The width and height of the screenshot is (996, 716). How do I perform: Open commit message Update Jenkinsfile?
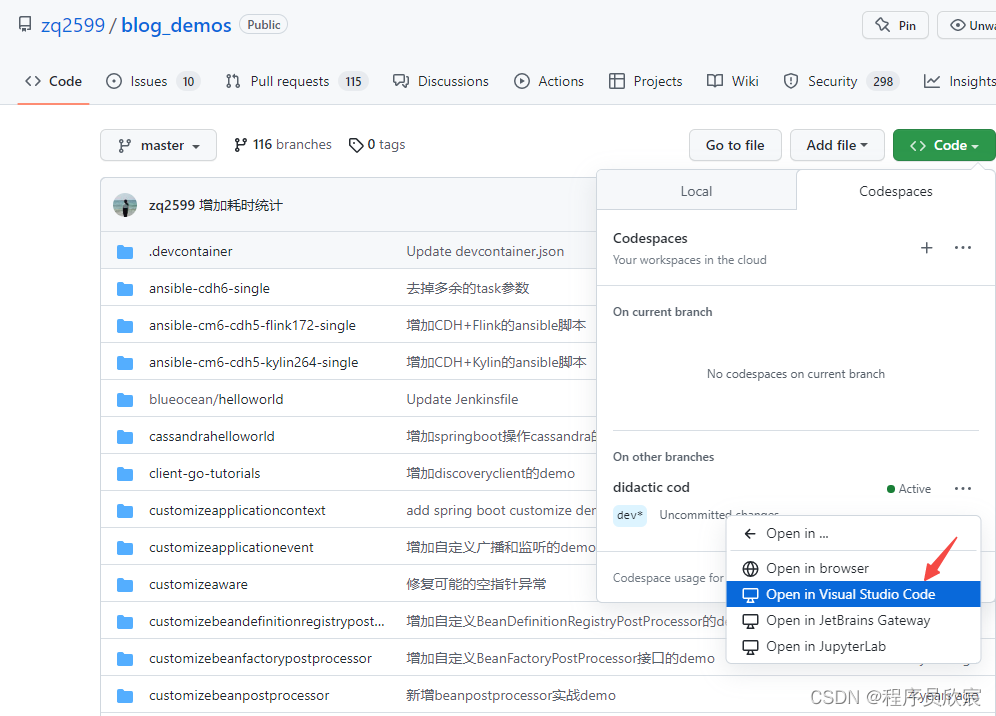tap(462, 400)
